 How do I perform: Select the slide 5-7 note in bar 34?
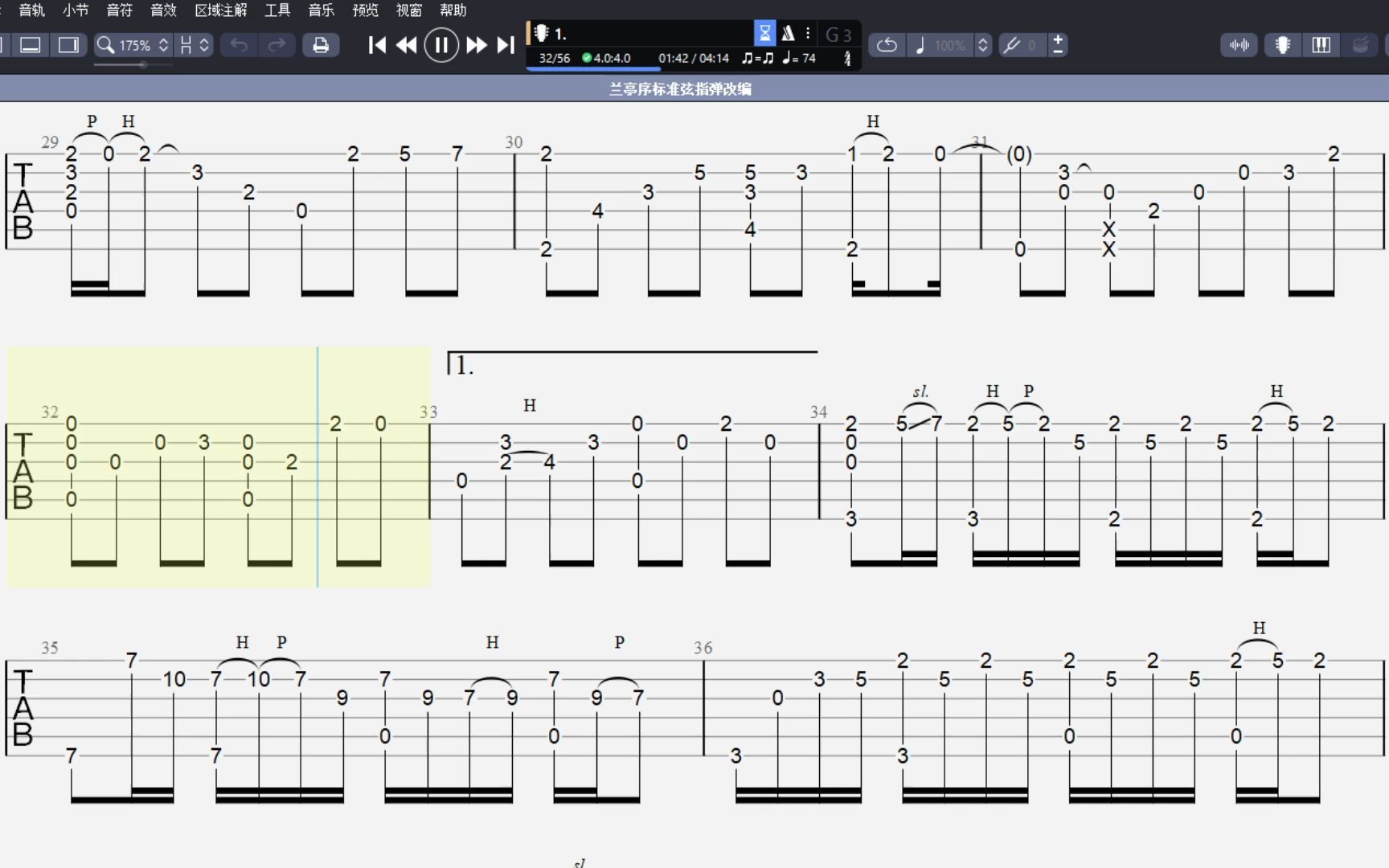[919, 424]
